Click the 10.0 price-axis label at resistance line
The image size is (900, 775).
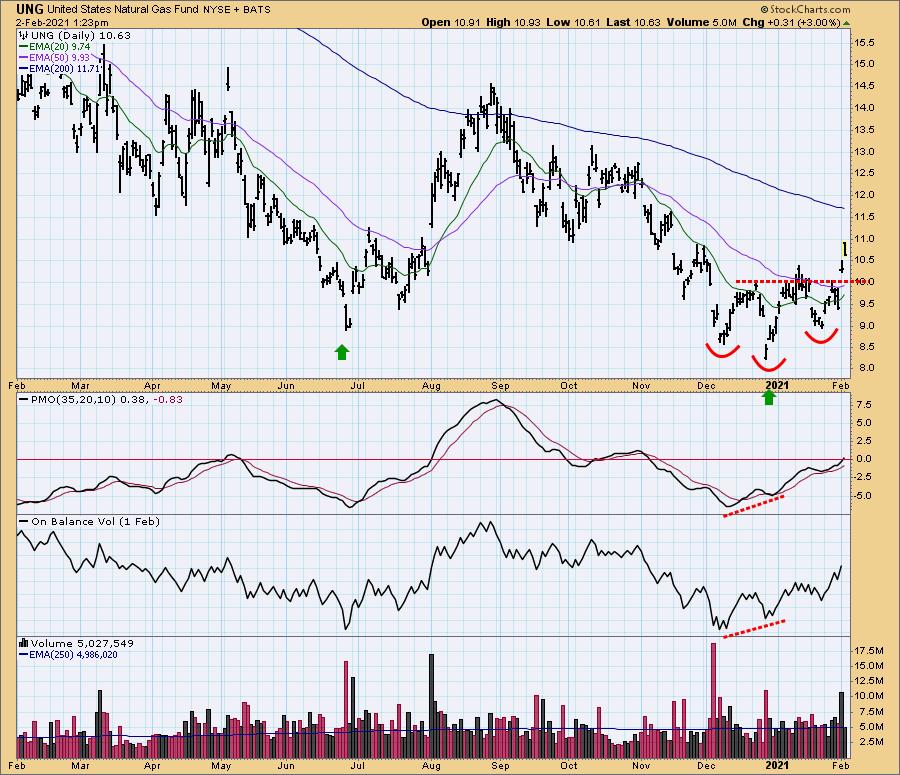click(x=865, y=281)
